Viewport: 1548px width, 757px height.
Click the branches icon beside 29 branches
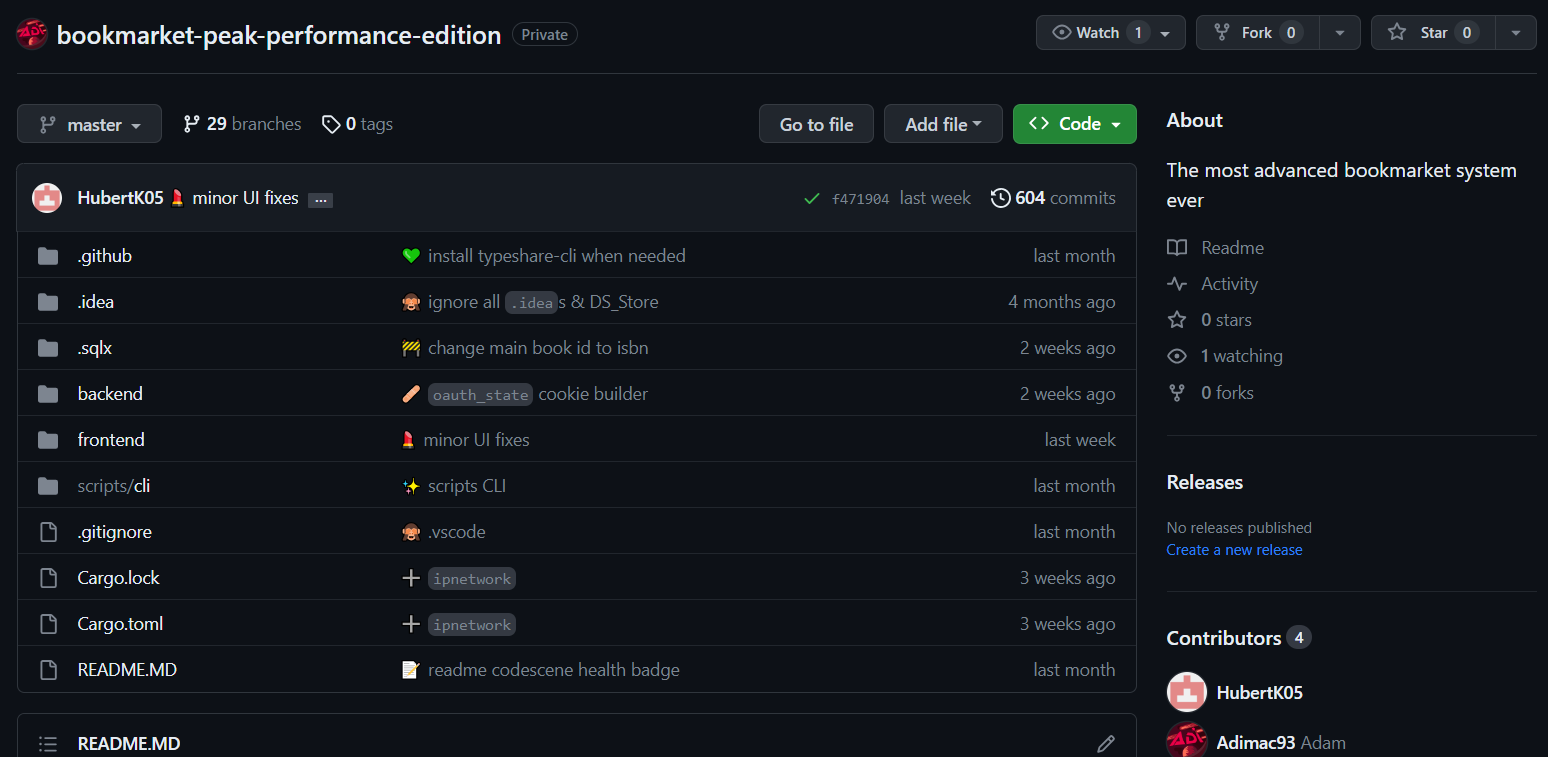click(191, 124)
